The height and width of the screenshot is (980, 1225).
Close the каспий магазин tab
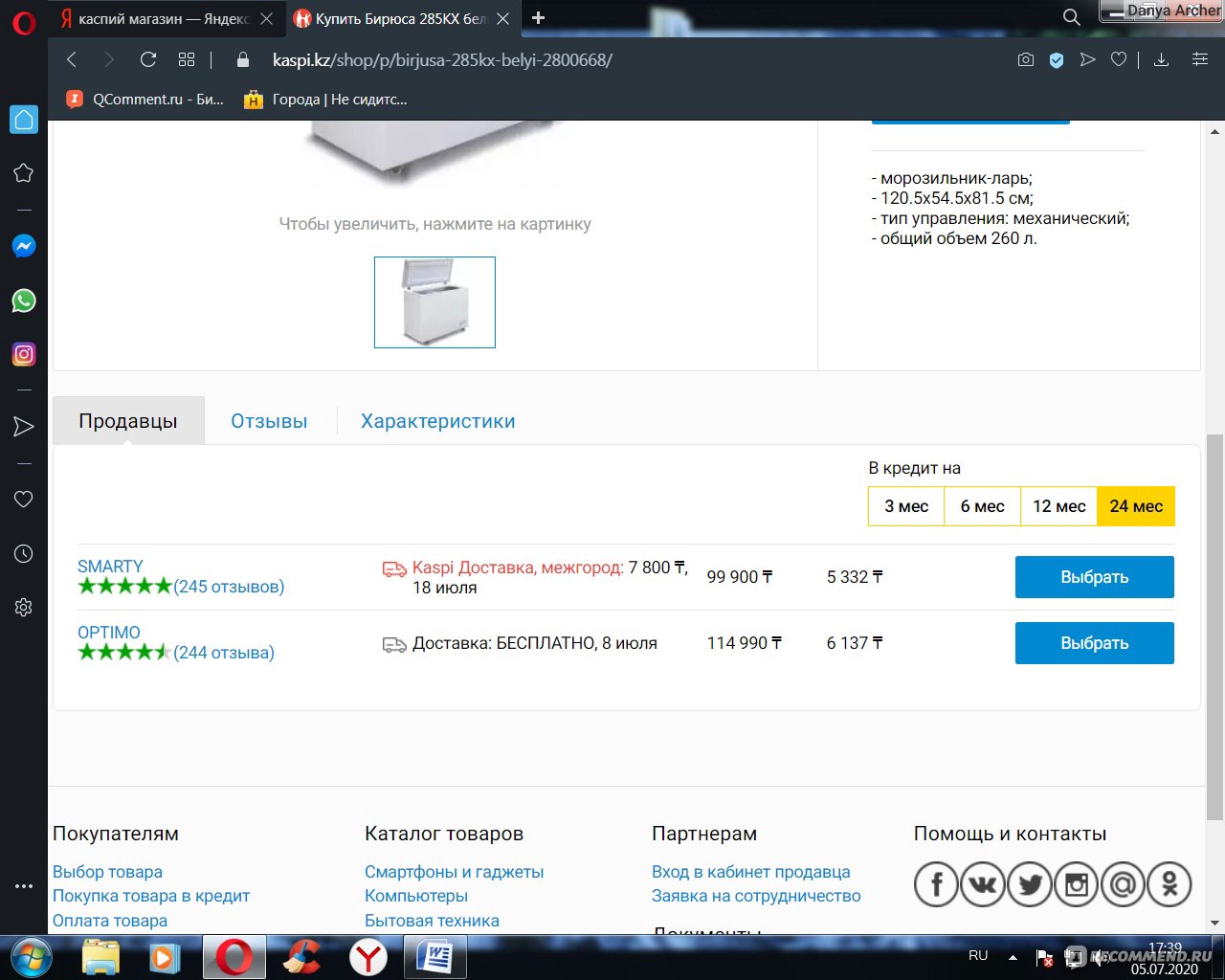[266, 18]
